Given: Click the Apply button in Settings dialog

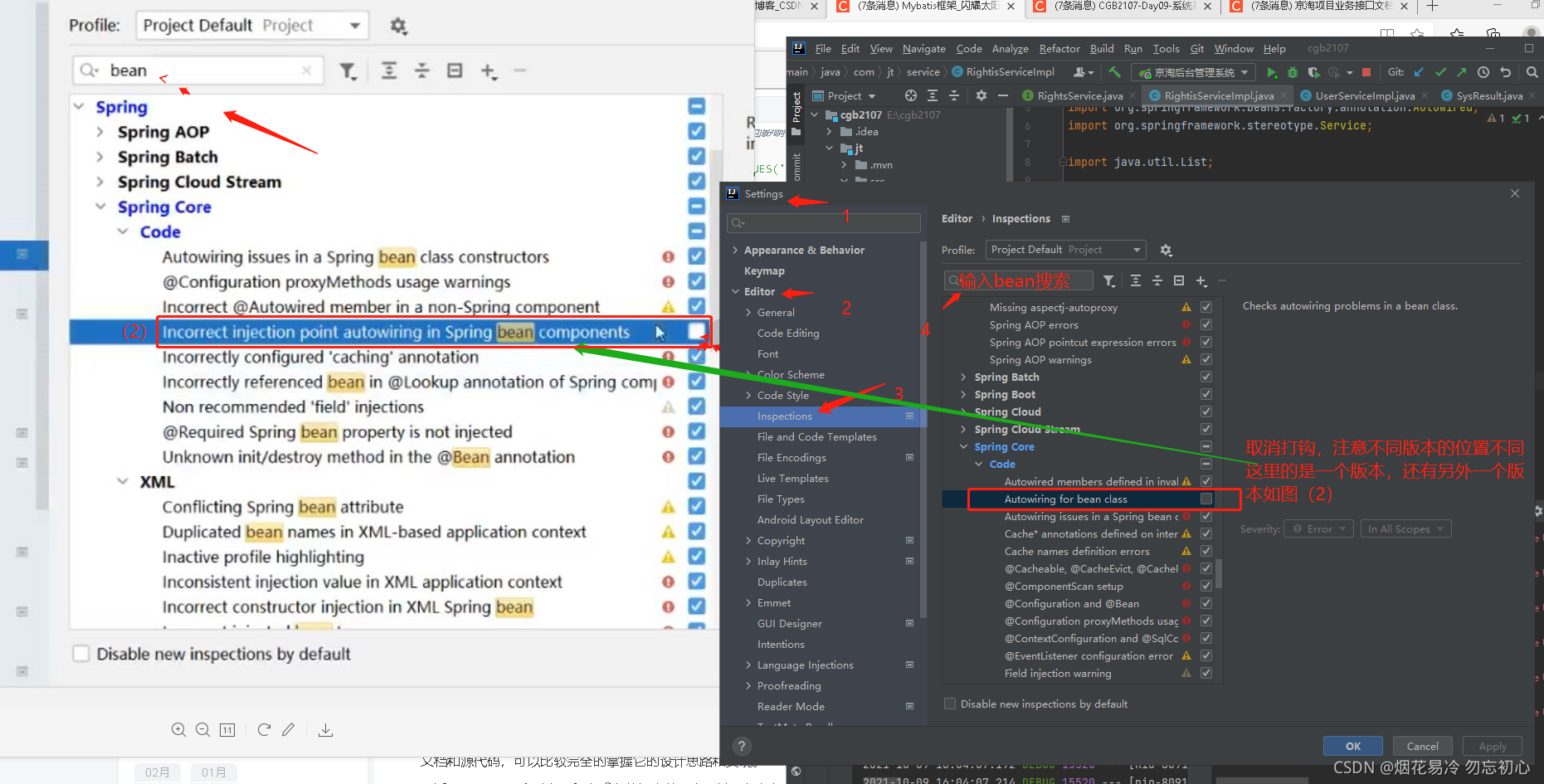Looking at the screenshot, I should coord(1493,746).
